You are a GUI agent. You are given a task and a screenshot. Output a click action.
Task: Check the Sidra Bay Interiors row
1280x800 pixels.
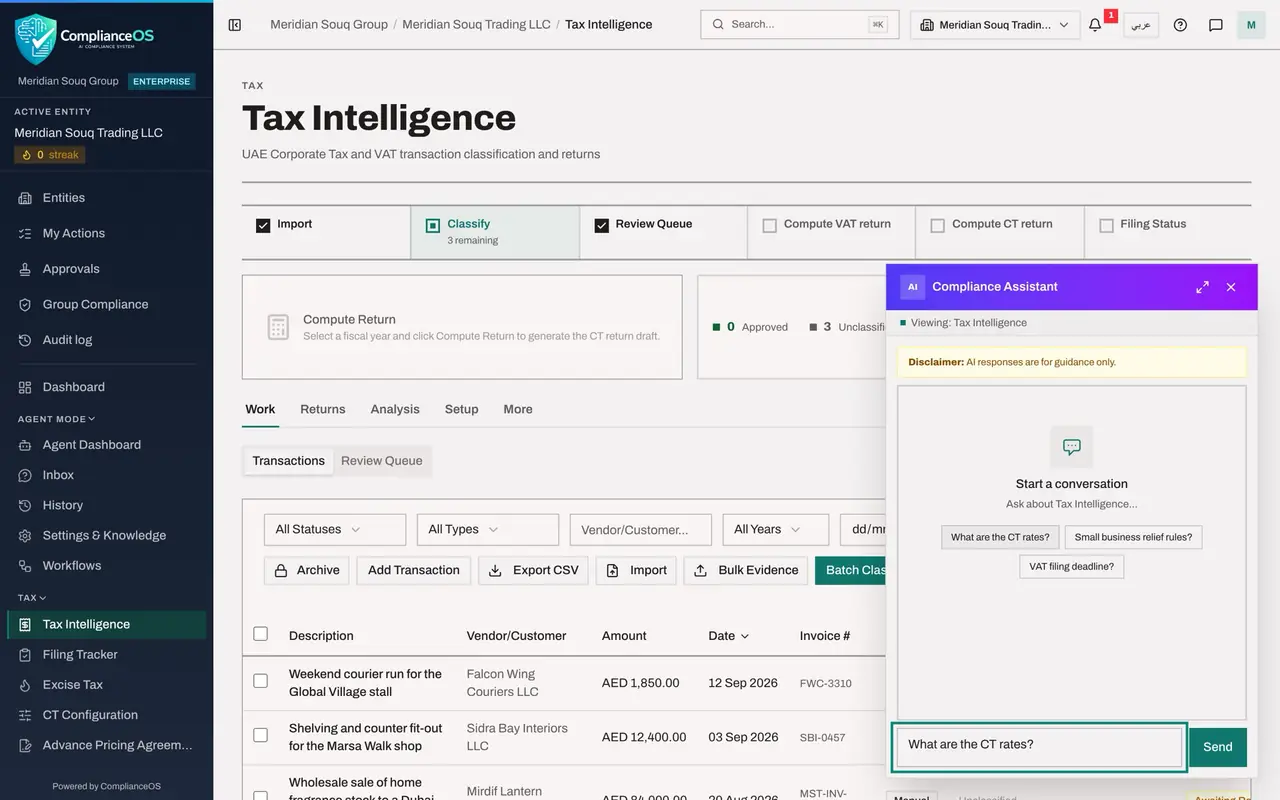pyautogui.click(x=261, y=735)
